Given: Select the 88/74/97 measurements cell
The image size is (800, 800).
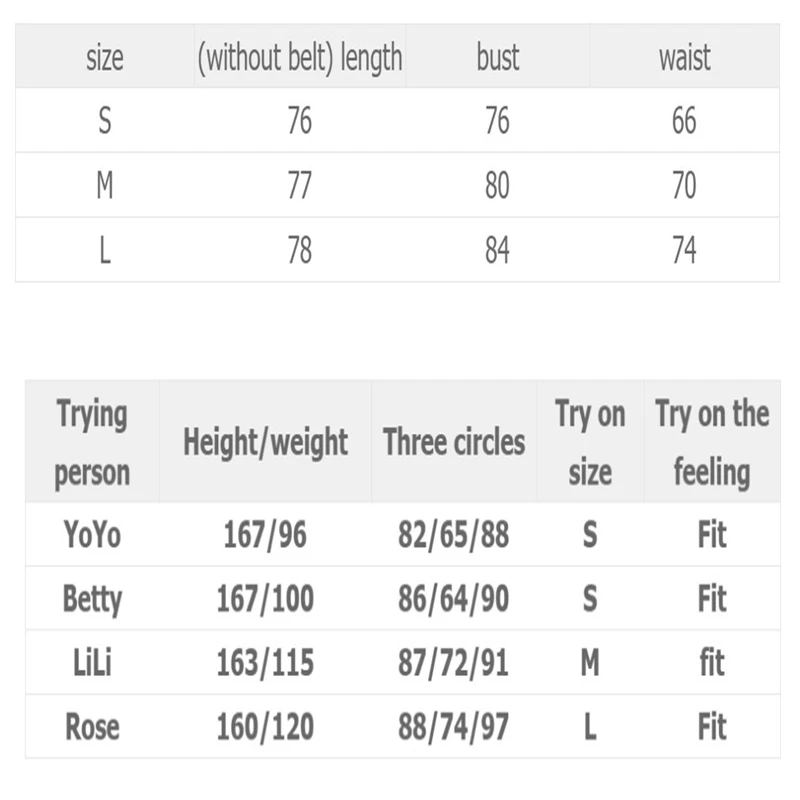Looking at the screenshot, I should tap(454, 726).
